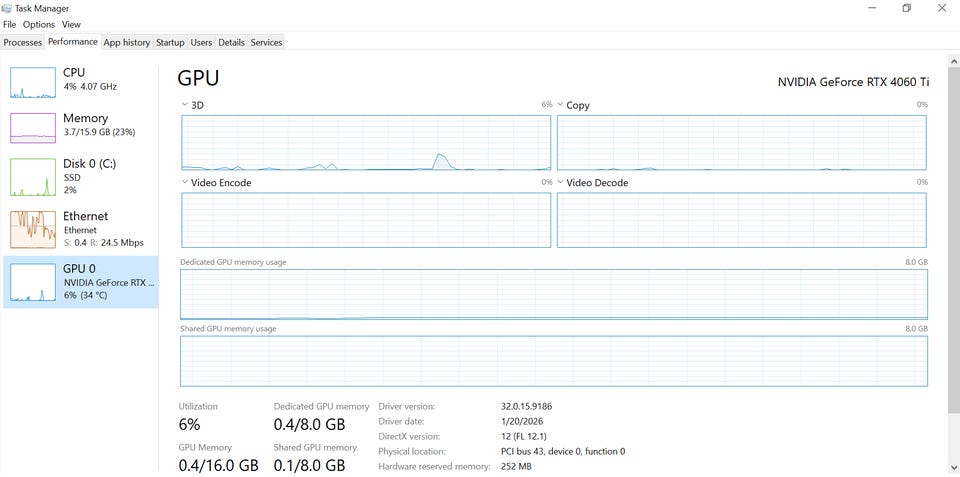Click hardware reserved memory 252 MB
The height and width of the screenshot is (477, 960).
pyautogui.click(x=516, y=467)
